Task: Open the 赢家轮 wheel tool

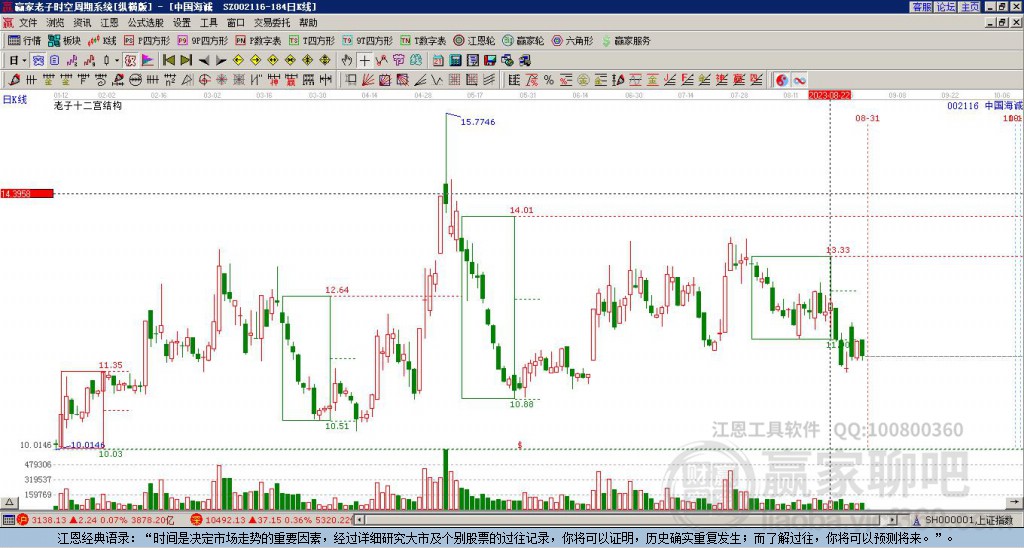Action: [x=523, y=40]
